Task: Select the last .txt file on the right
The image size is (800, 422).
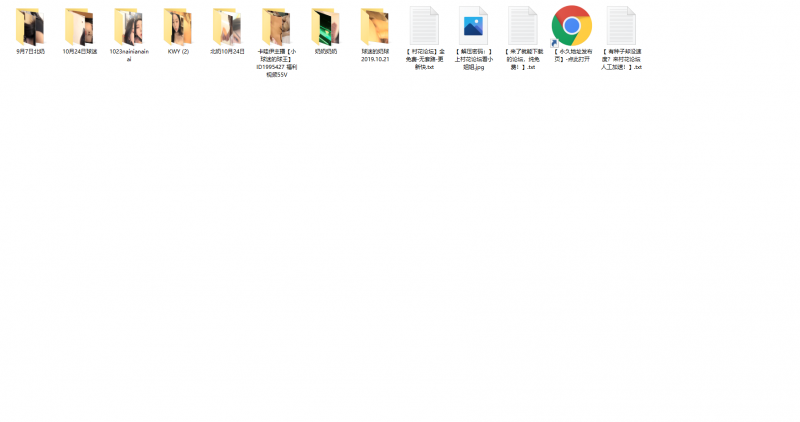Action: [x=621, y=26]
